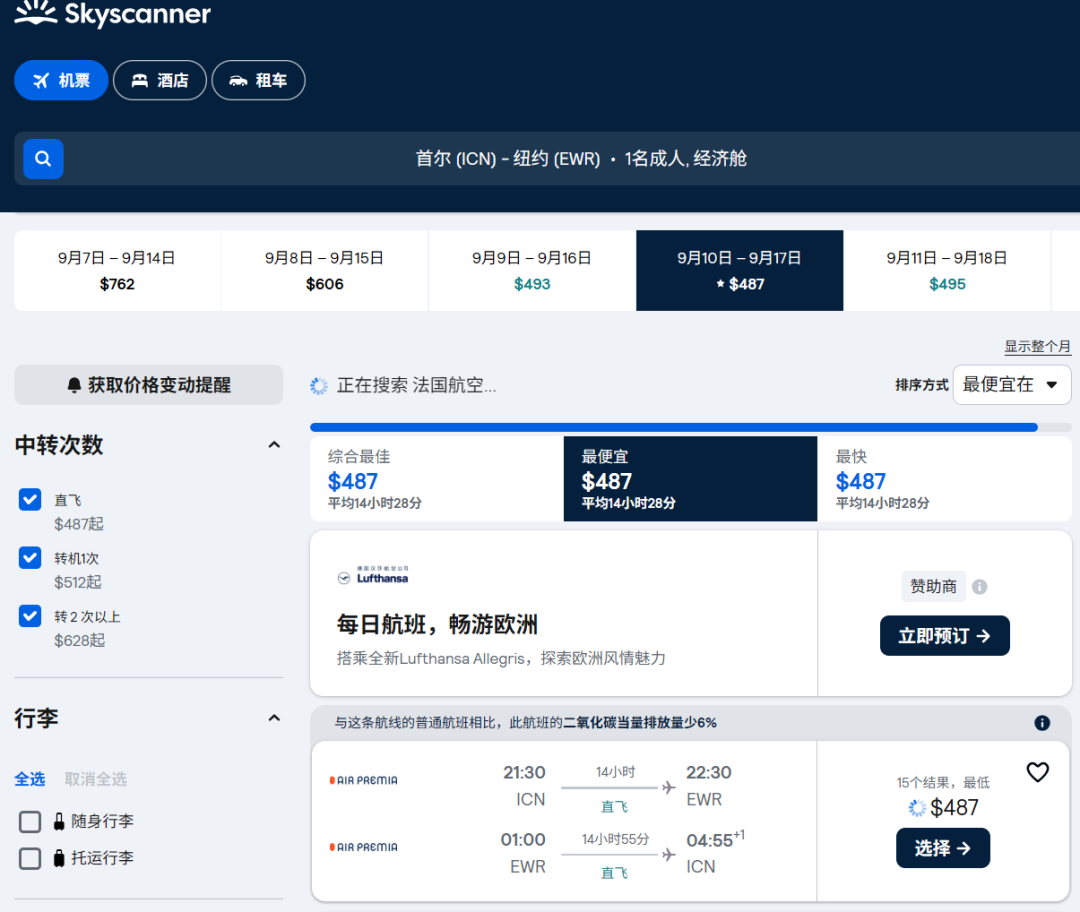
Task: Uncheck the 直飞 direct flight checkbox
Action: [x=30, y=500]
